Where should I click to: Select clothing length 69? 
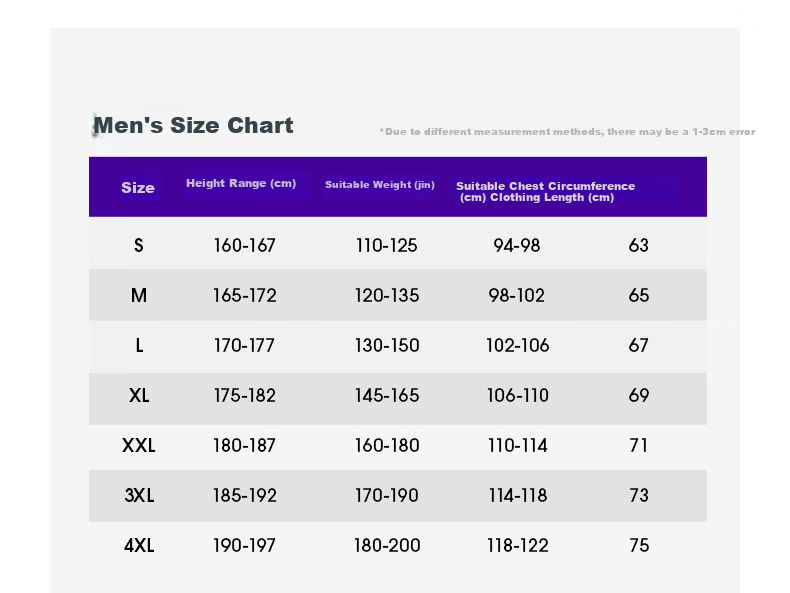click(638, 396)
